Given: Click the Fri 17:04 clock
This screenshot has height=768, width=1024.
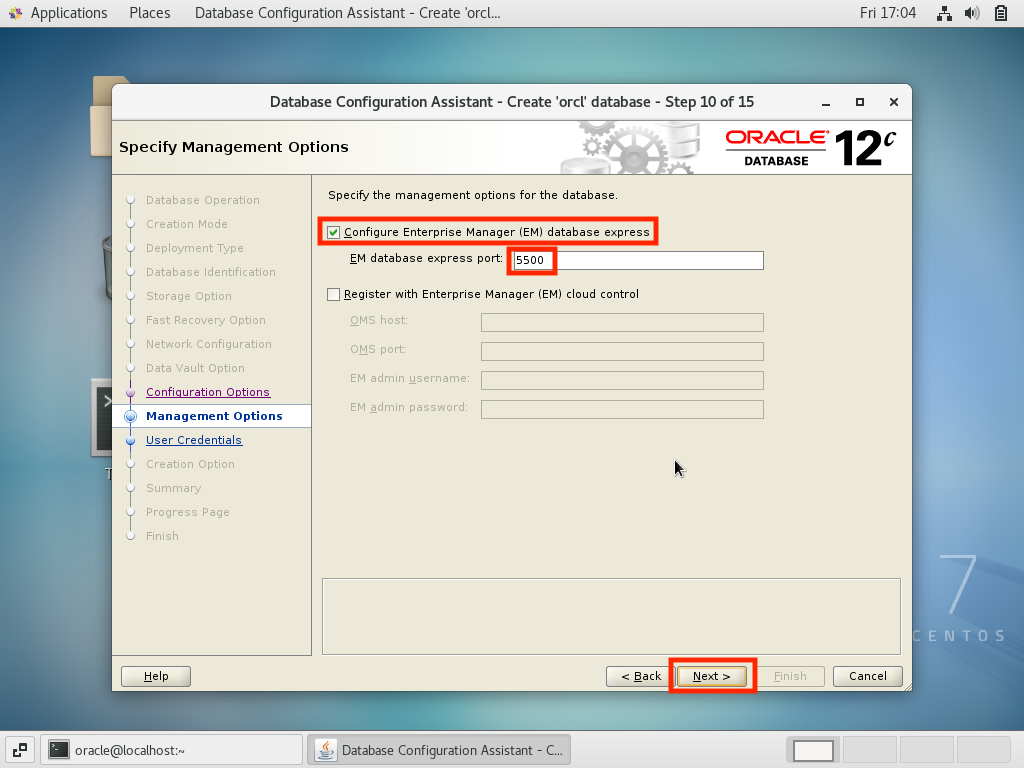Looking at the screenshot, I should [888, 13].
